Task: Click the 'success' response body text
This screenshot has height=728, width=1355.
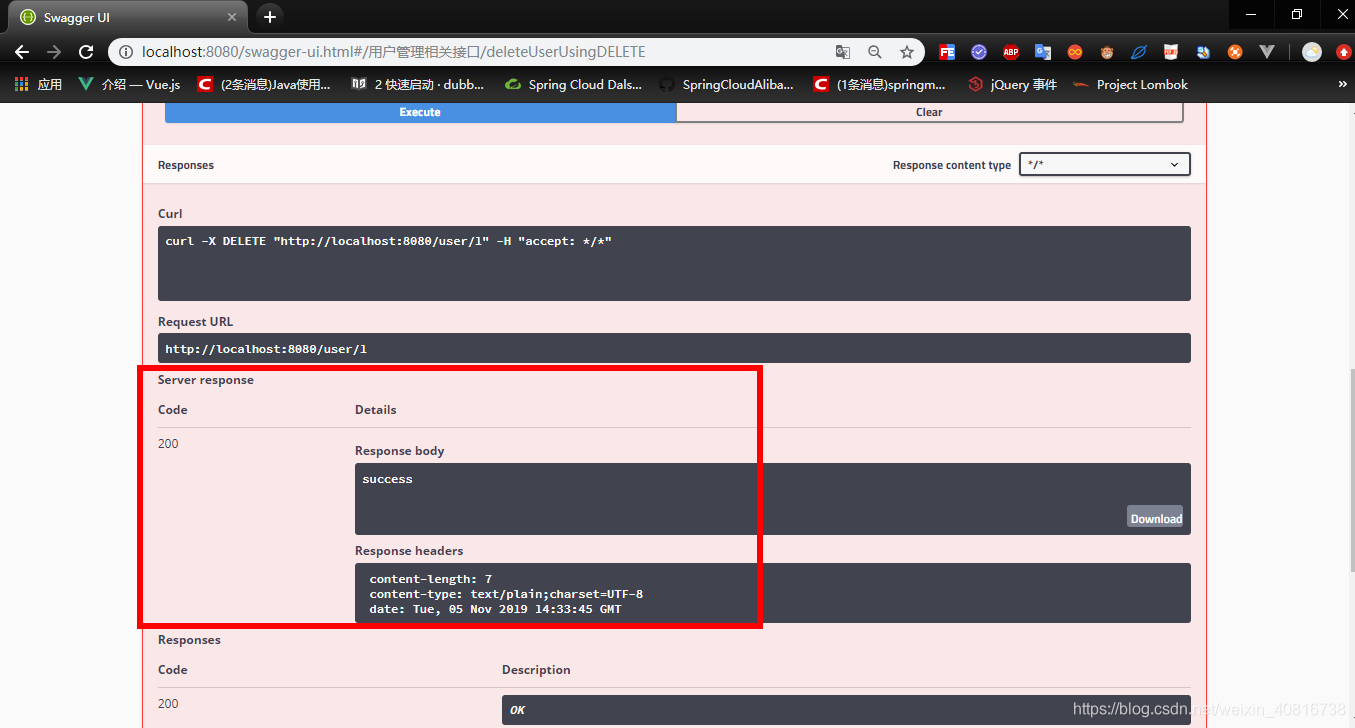Action: 387,479
